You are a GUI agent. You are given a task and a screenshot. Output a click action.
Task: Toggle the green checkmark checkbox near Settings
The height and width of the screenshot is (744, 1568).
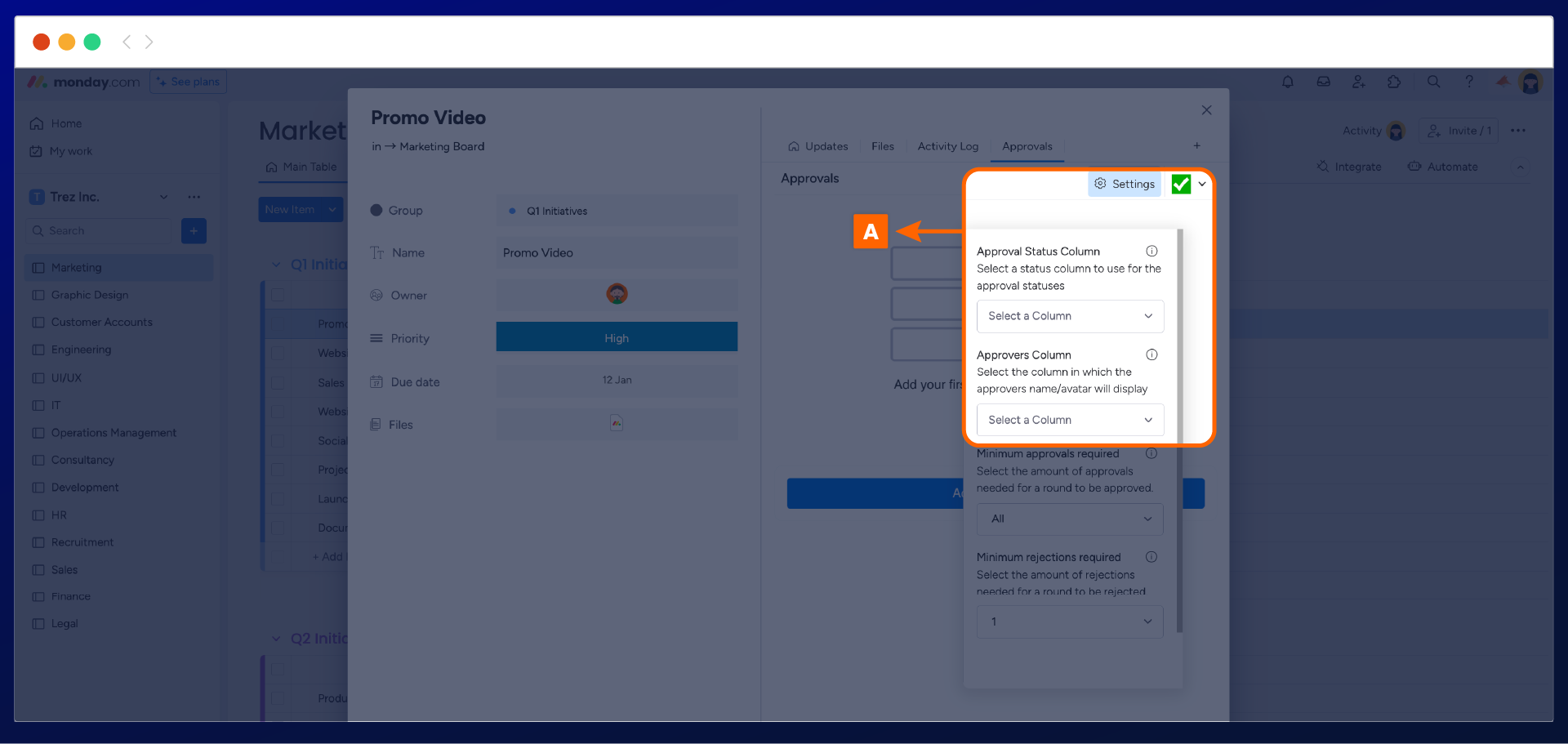tap(1181, 185)
